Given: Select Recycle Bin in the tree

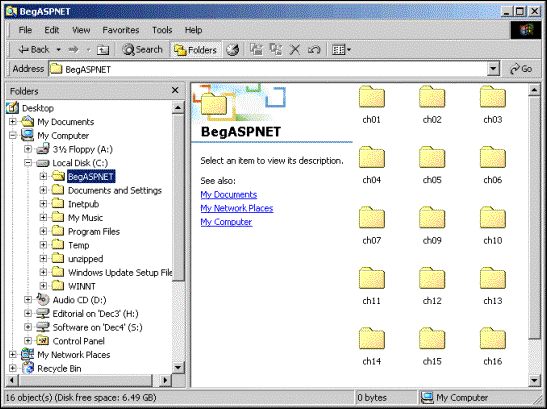Looking at the screenshot, I should 59,369.
